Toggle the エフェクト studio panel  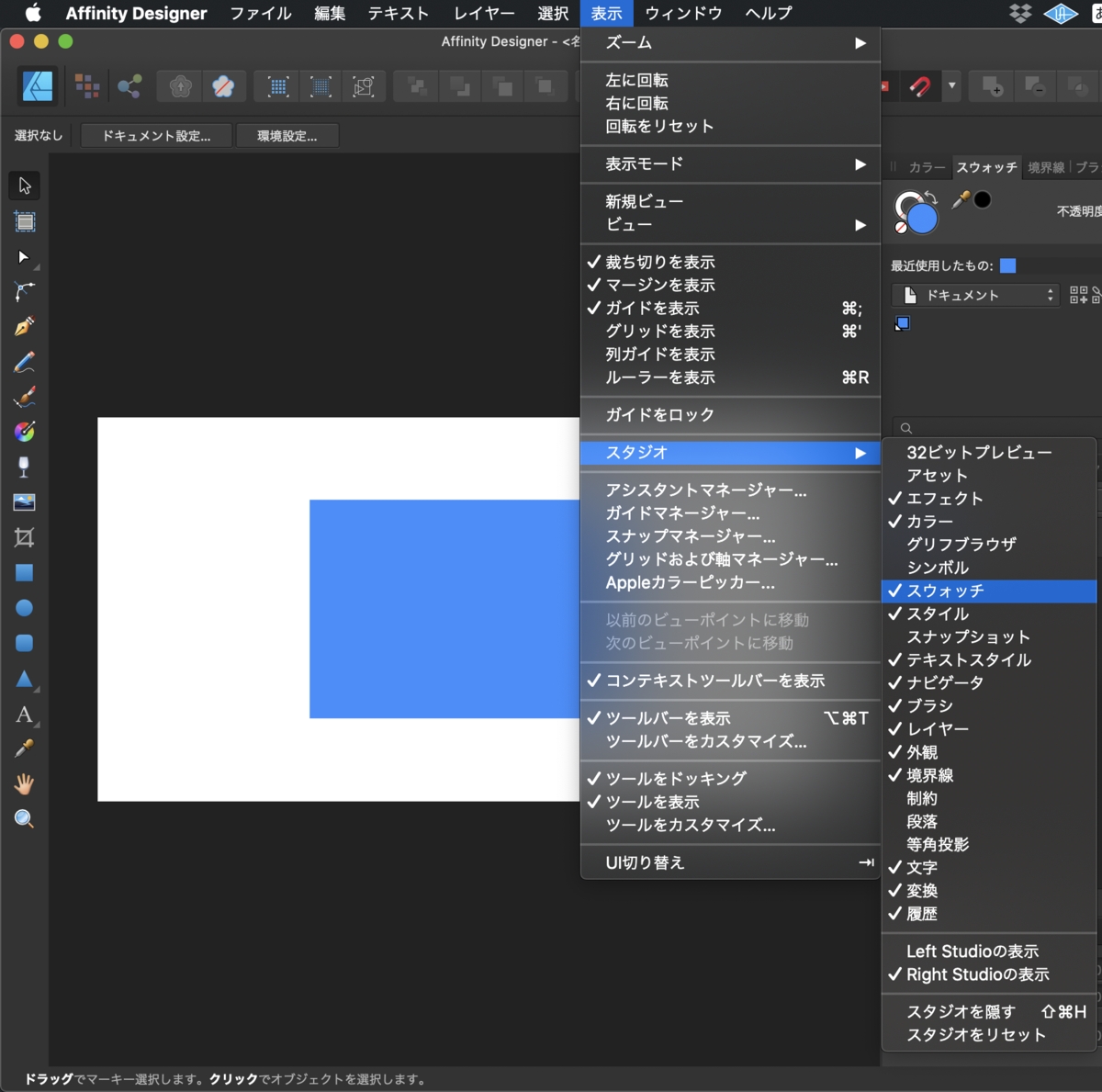point(989,499)
